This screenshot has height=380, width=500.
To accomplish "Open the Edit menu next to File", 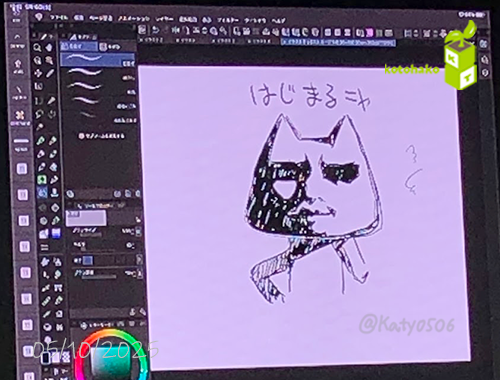I will click(78, 18).
